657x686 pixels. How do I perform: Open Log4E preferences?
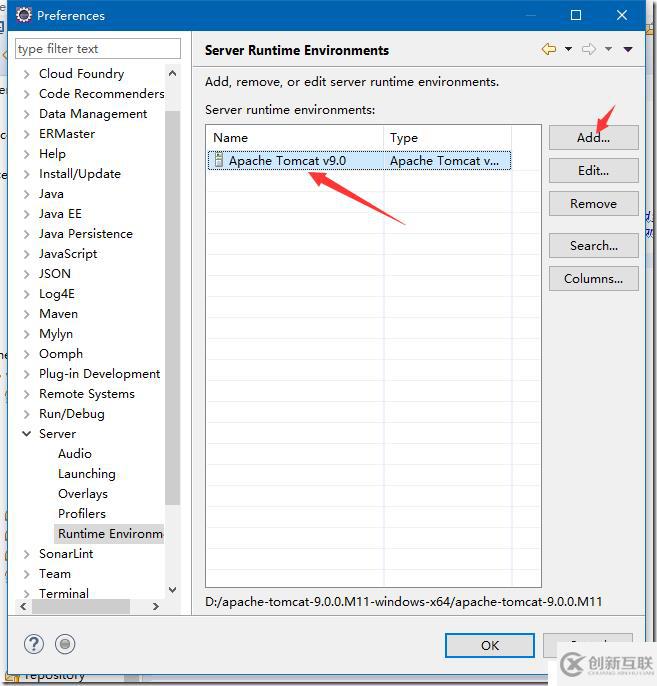(x=56, y=294)
